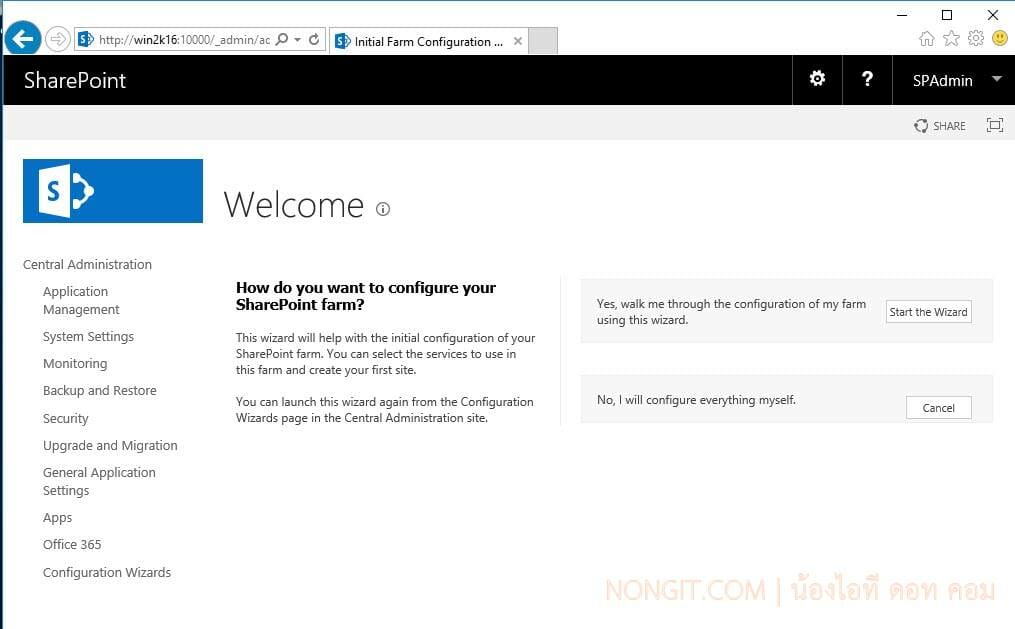Screen dimensions: 1015x629
Task: Click the SharePoint brand text
Action: tap(75, 80)
